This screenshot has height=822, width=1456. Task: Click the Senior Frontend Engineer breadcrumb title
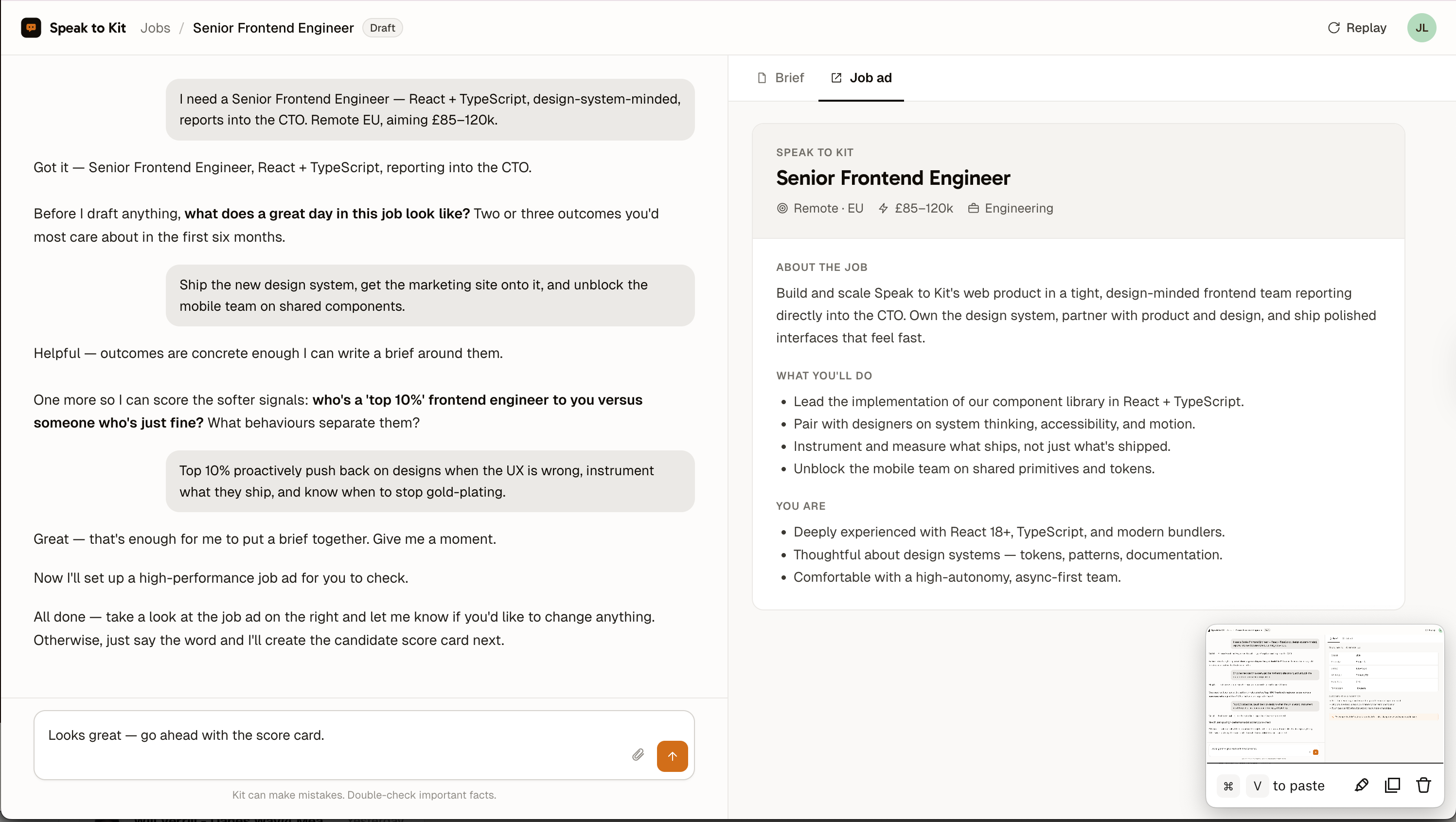(x=273, y=28)
